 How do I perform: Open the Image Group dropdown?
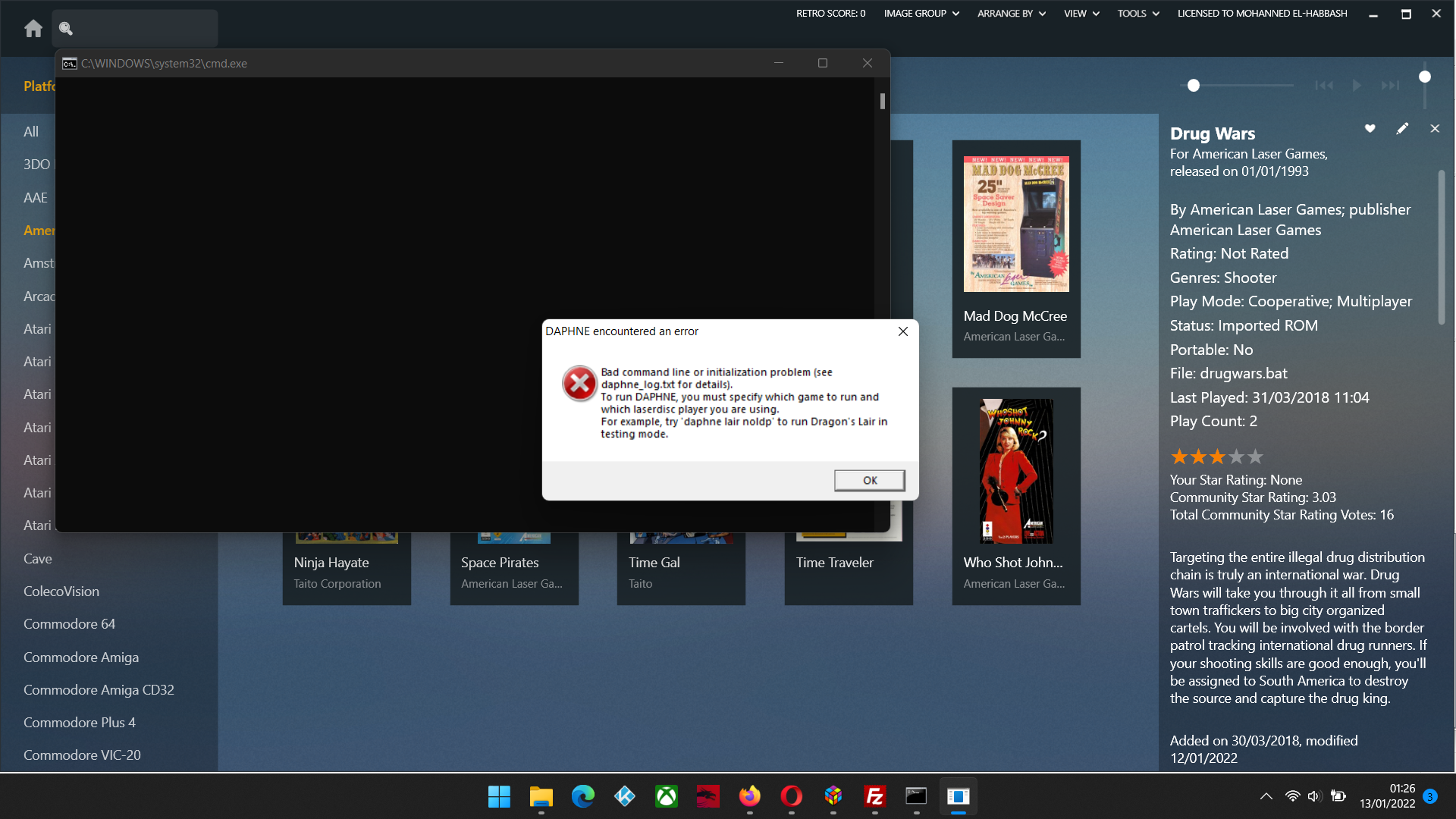[921, 14]
